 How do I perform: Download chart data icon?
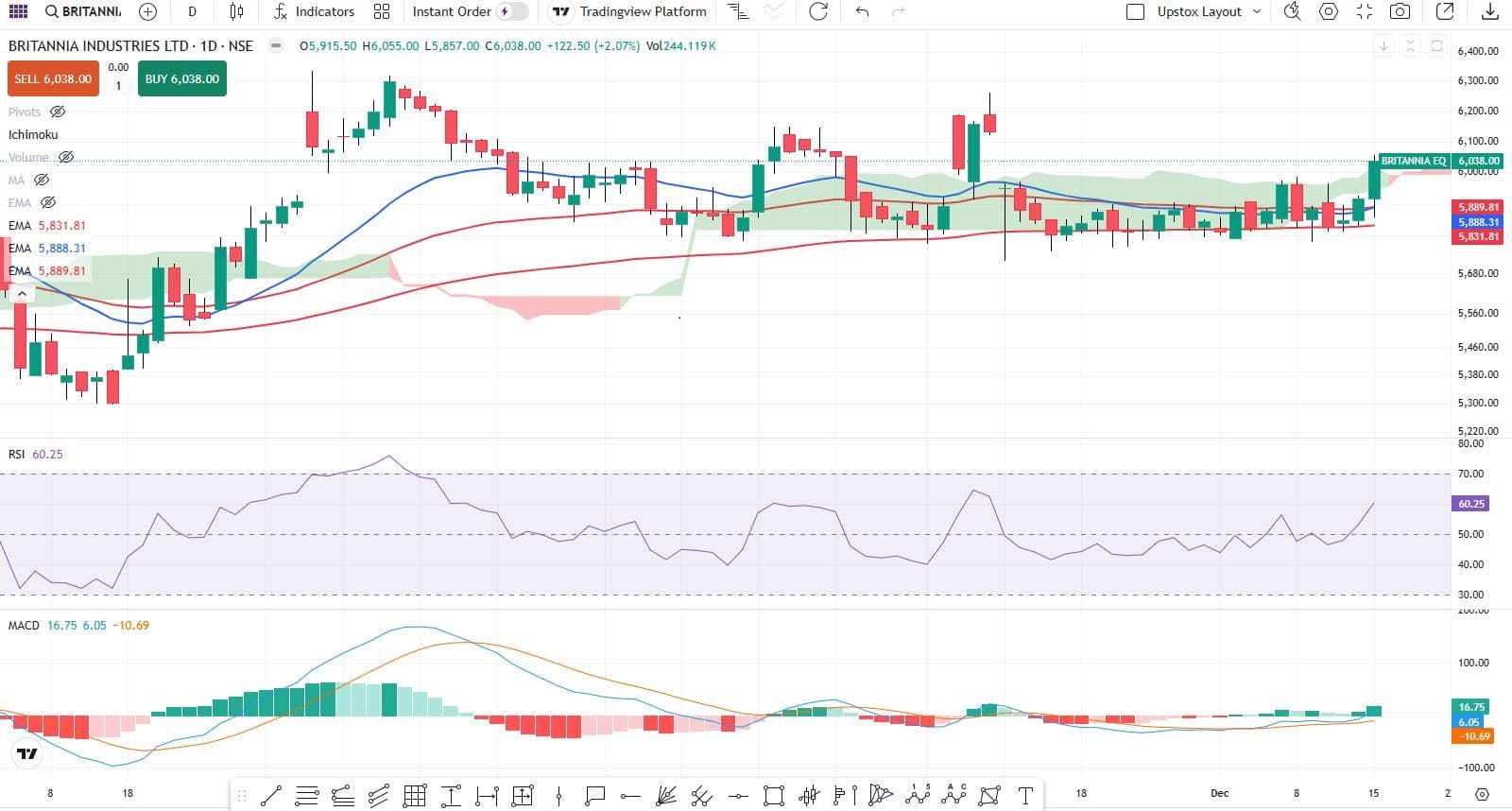coord(1490,11)
